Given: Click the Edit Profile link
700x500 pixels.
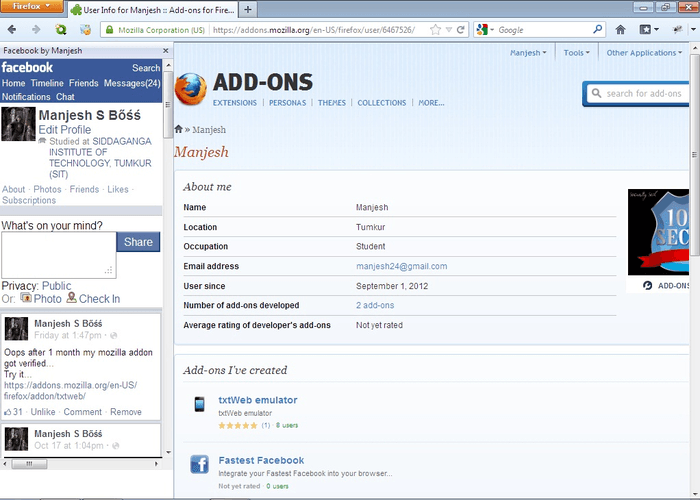Looking at the screenshot, I should (65, 129).
